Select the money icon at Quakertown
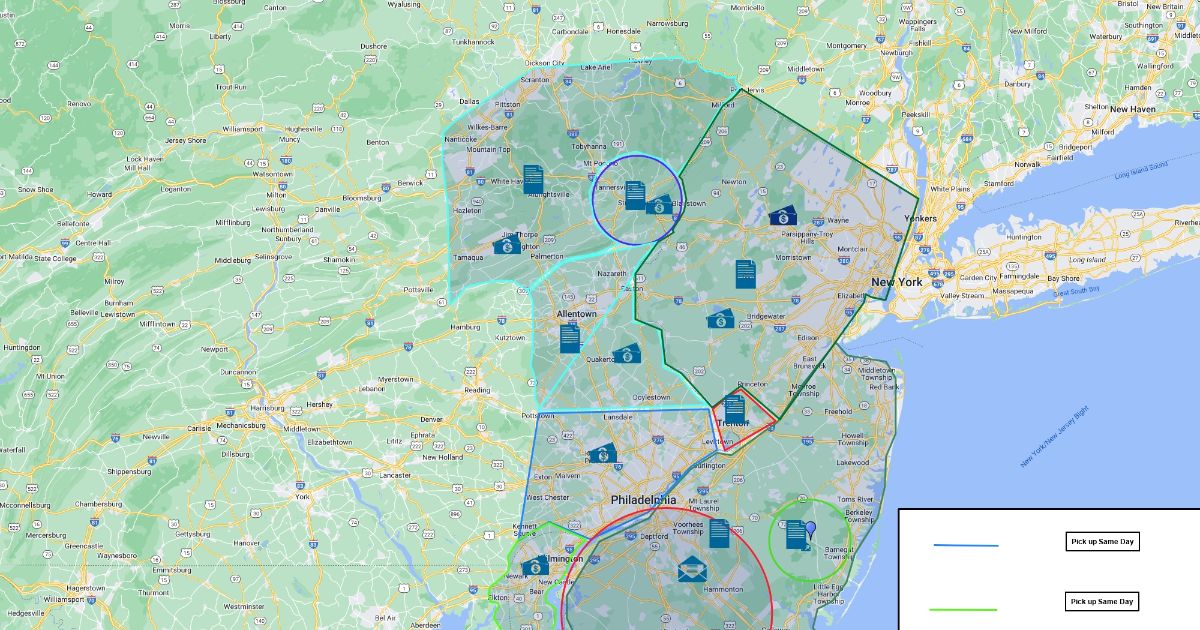Image resolution: width=1200 pixels, height=630 pixels. (x=627, y=354)
